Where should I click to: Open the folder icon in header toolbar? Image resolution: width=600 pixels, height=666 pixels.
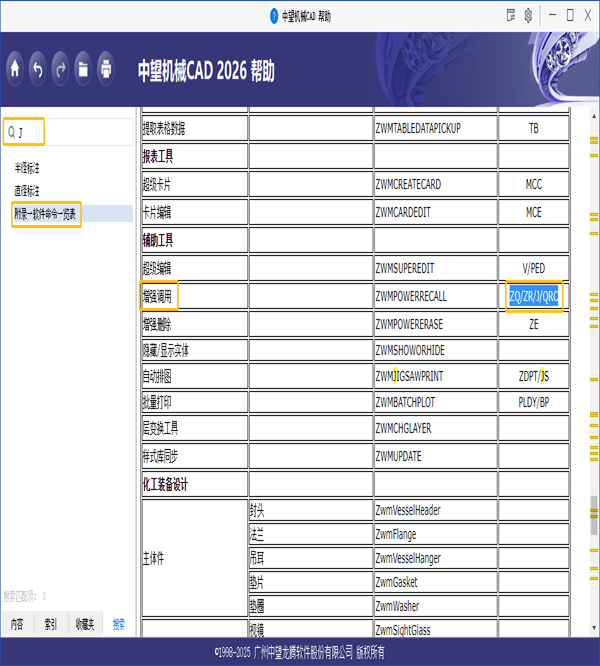pos(83,68)
